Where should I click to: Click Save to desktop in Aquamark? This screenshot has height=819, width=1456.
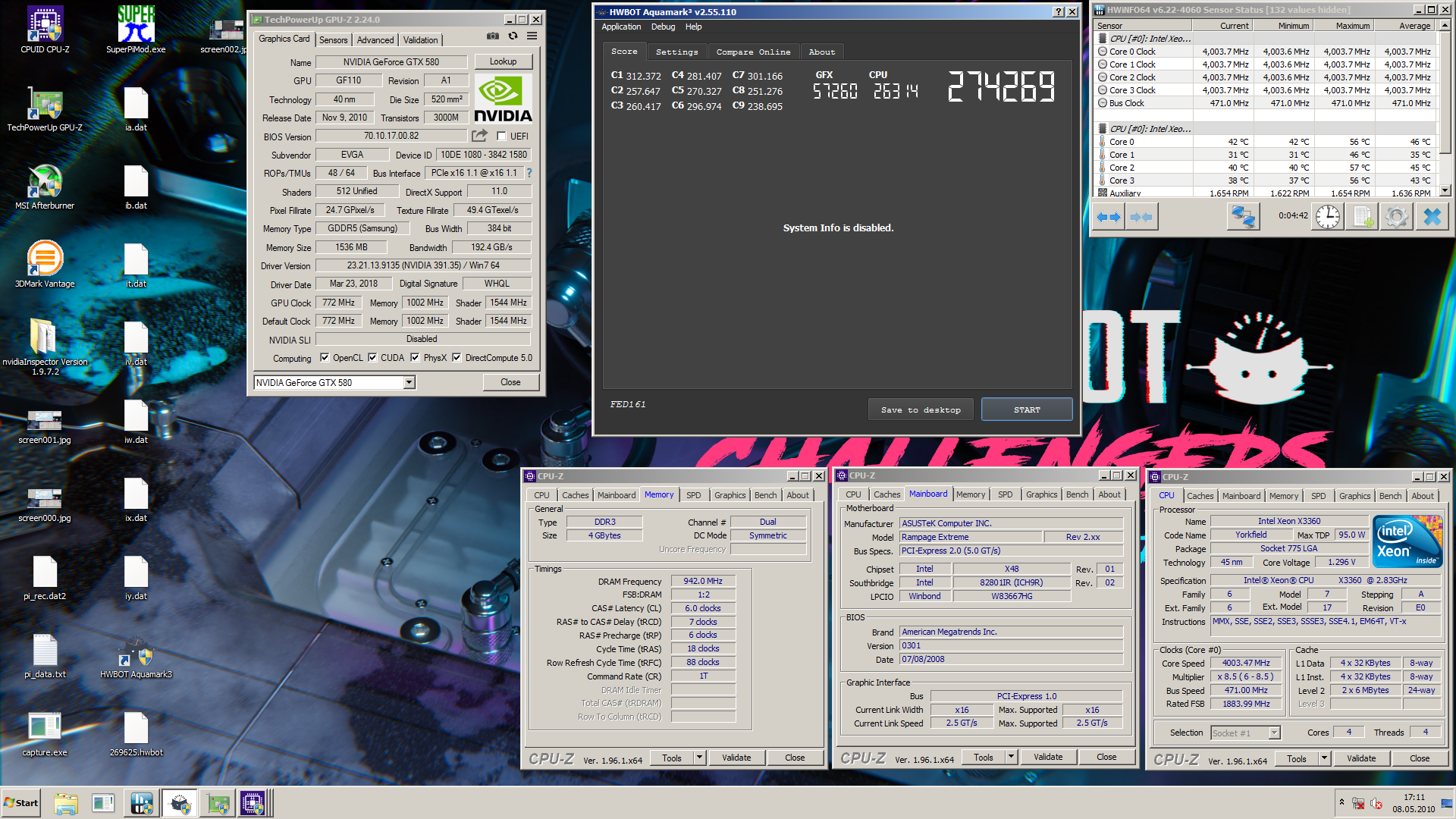coord(921,409)
